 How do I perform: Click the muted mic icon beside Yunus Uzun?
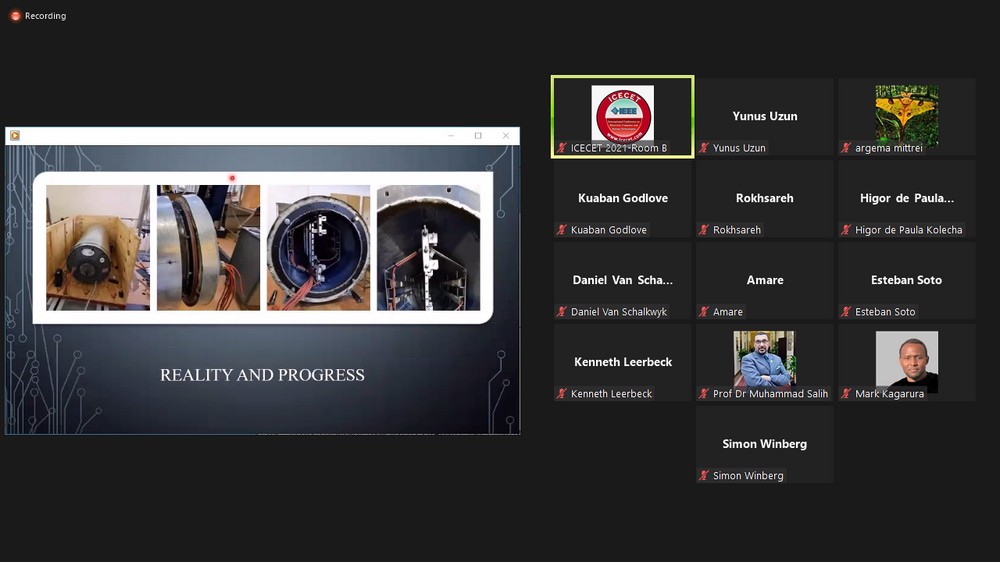[x=704, y=148]
